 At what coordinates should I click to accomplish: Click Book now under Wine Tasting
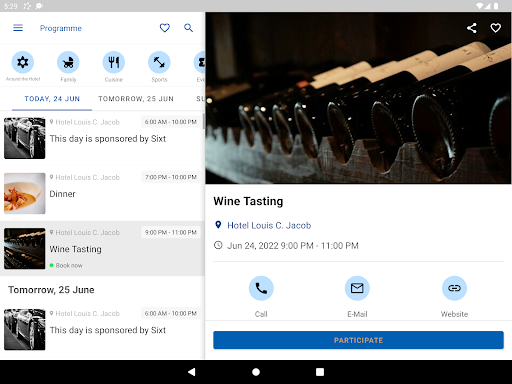[69, 265]
